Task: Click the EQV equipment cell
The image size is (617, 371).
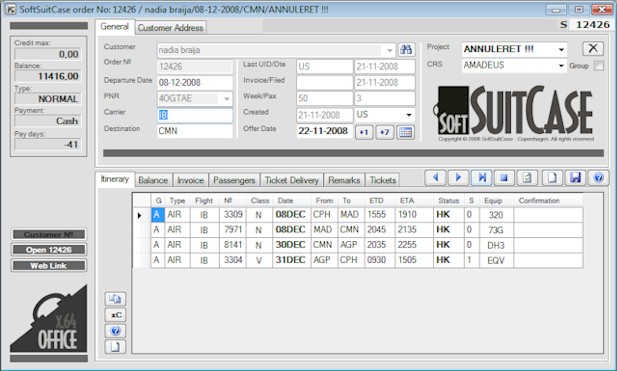Action: [496, 260]
